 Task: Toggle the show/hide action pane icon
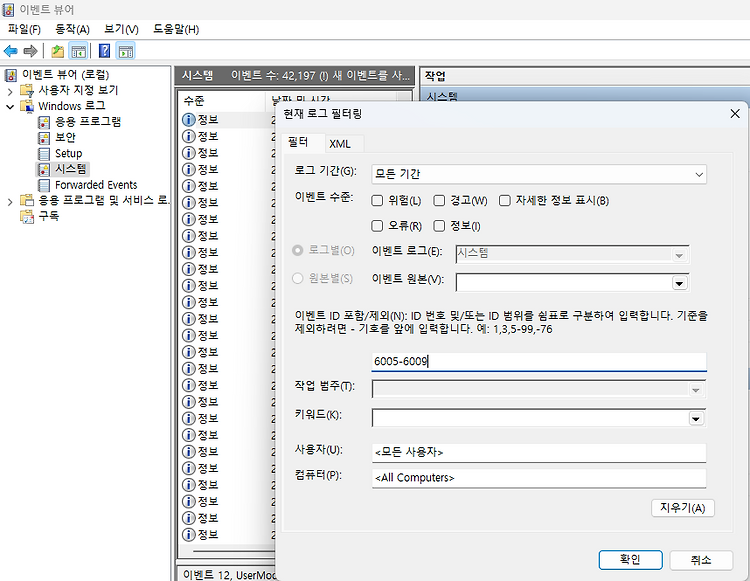(x=125, y=51)
